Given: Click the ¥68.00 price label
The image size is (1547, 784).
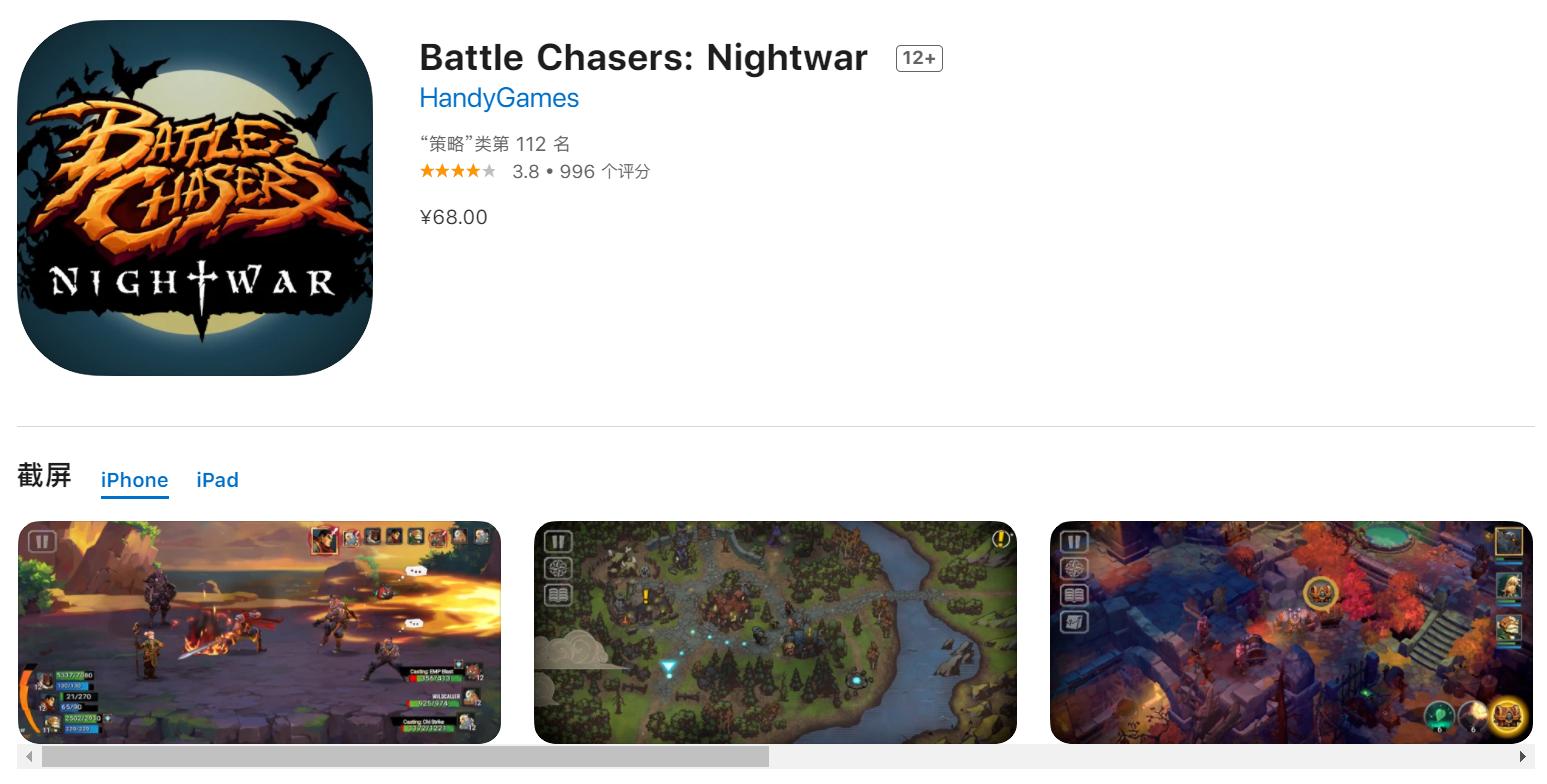Looking at the screenshot, I should tap(454, 217).
